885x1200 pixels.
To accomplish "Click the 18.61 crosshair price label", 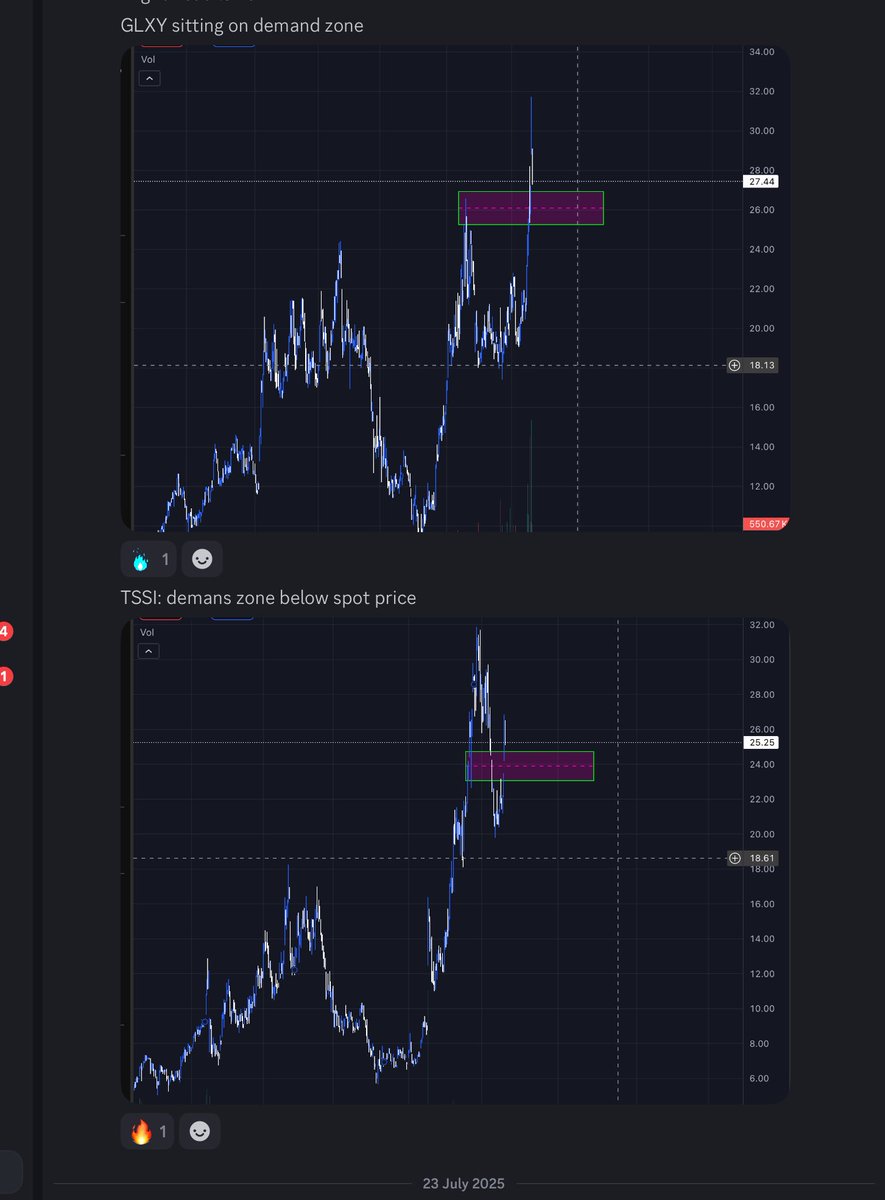I will point(763,858).
